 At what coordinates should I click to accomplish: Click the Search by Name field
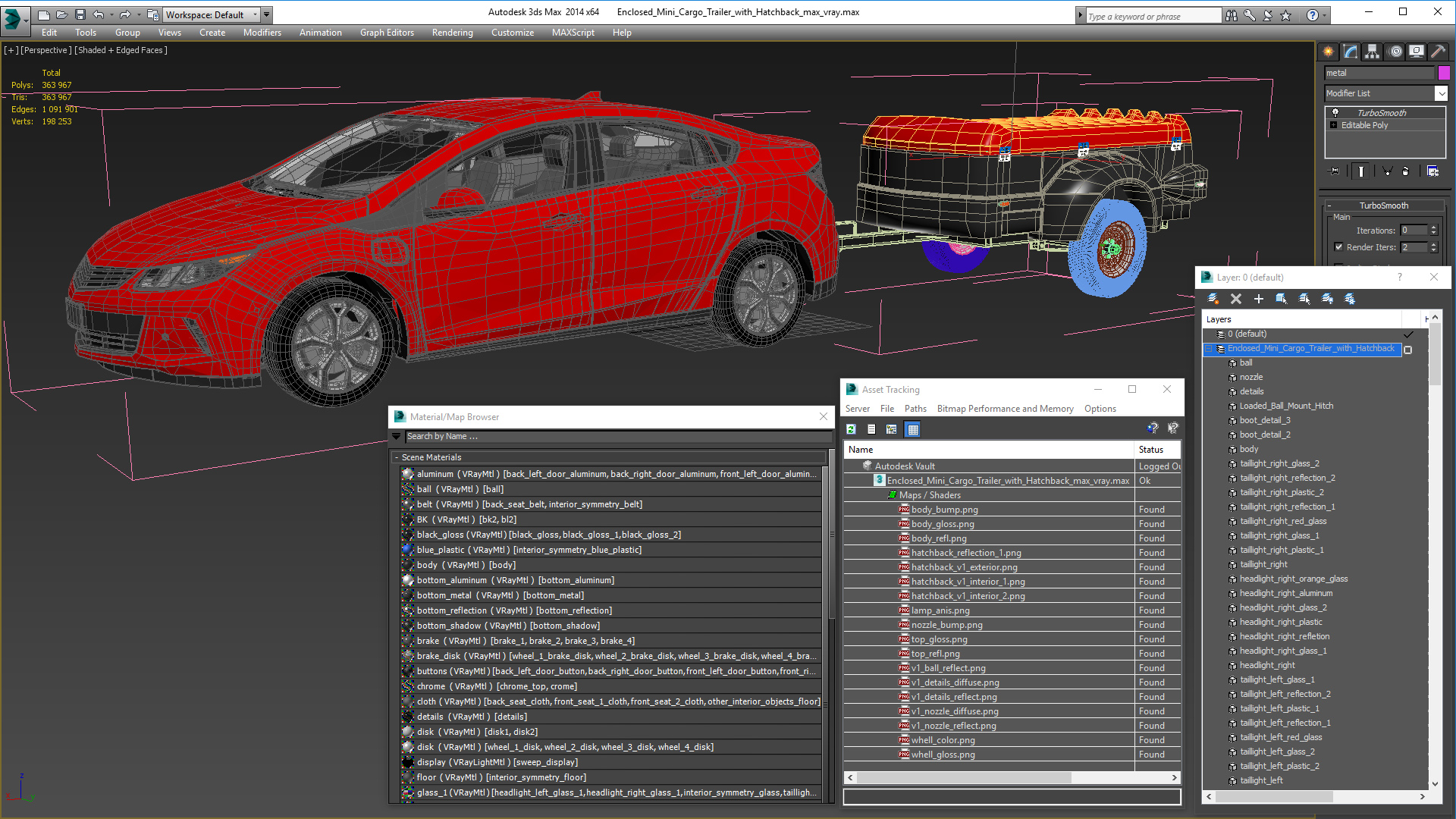[618, 436]
